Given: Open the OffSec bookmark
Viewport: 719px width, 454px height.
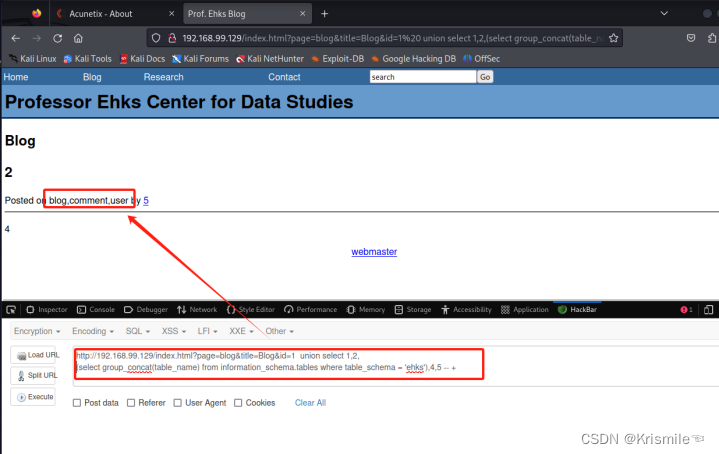Looking at the screenshot, I should point(481,59).
